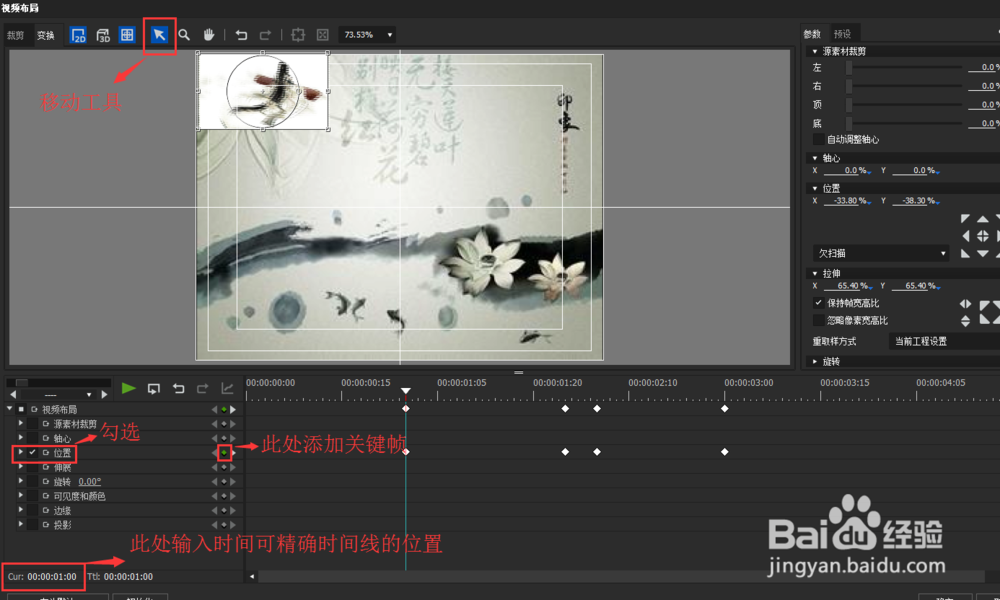Move position down arrow in 位置 panel

[983, 254]
